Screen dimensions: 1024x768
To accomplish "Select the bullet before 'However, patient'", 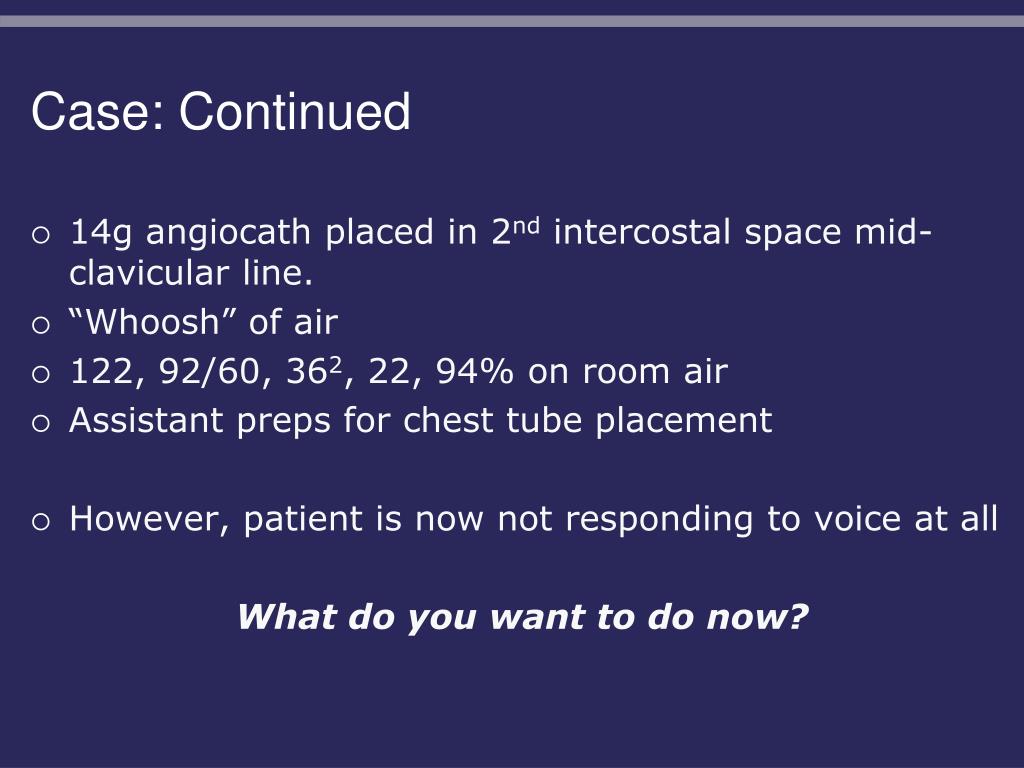I will click(40, 521).
